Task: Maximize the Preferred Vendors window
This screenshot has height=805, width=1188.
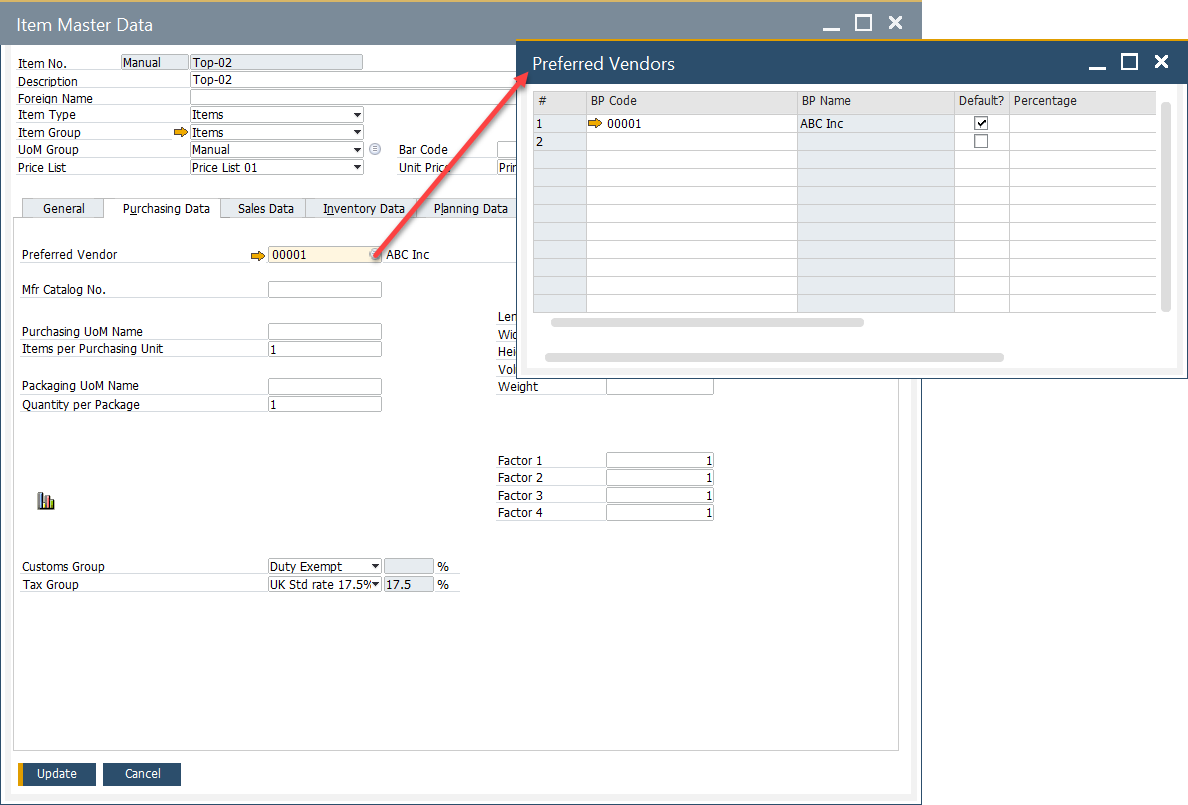Action: pos(1129,62)
